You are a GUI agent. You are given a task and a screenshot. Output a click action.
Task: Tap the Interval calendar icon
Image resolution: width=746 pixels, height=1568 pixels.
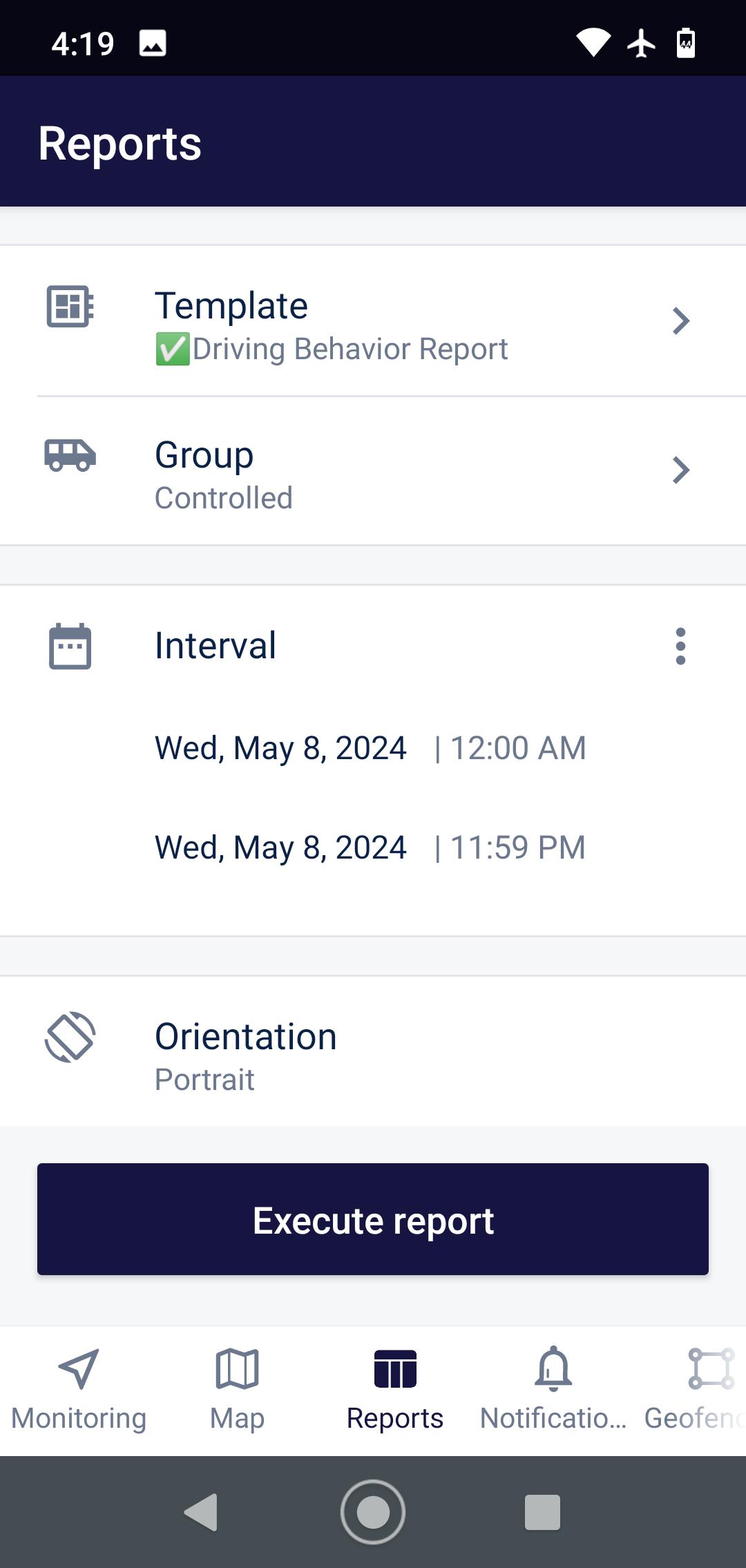70,647
